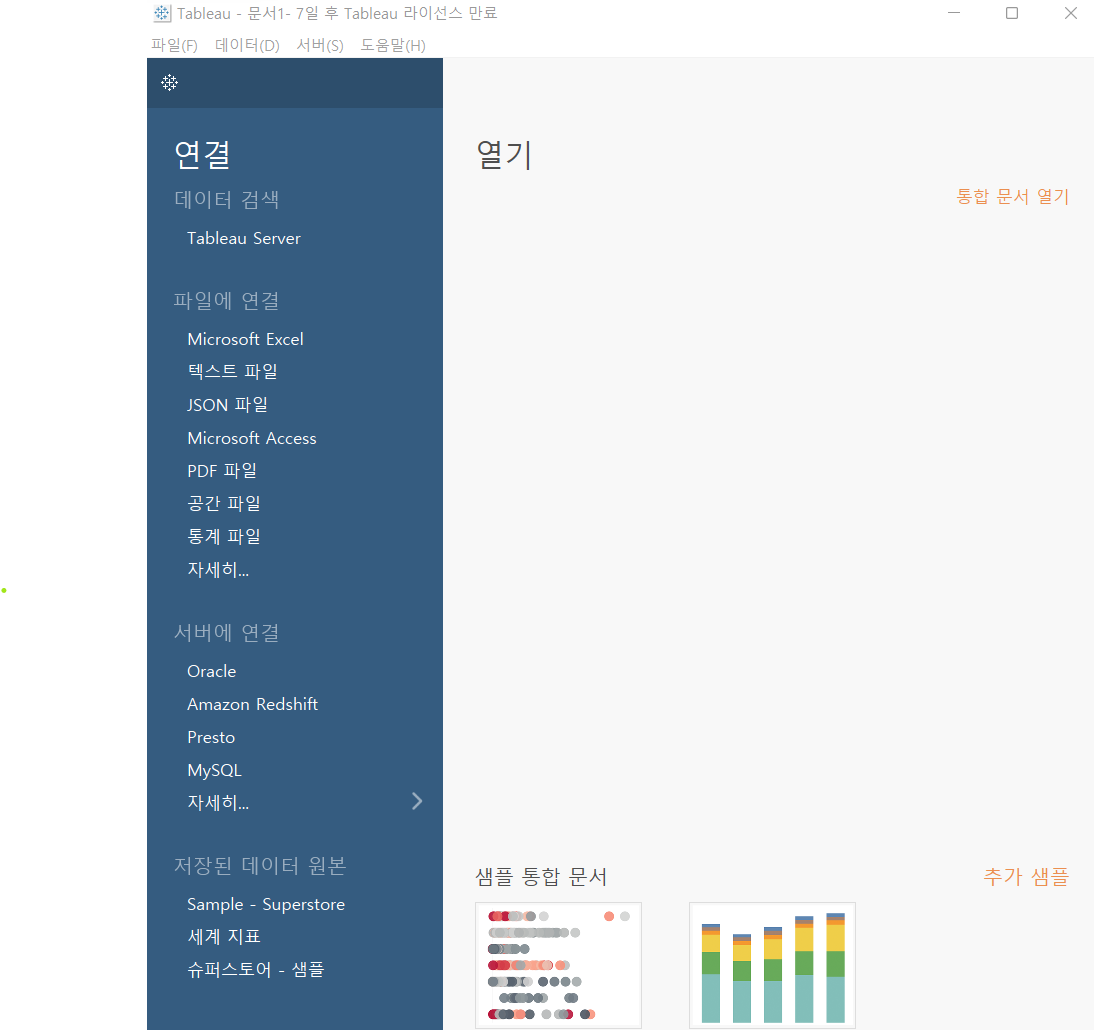
Task: Close the Tableau window
Action: [x=1070, y=13]
